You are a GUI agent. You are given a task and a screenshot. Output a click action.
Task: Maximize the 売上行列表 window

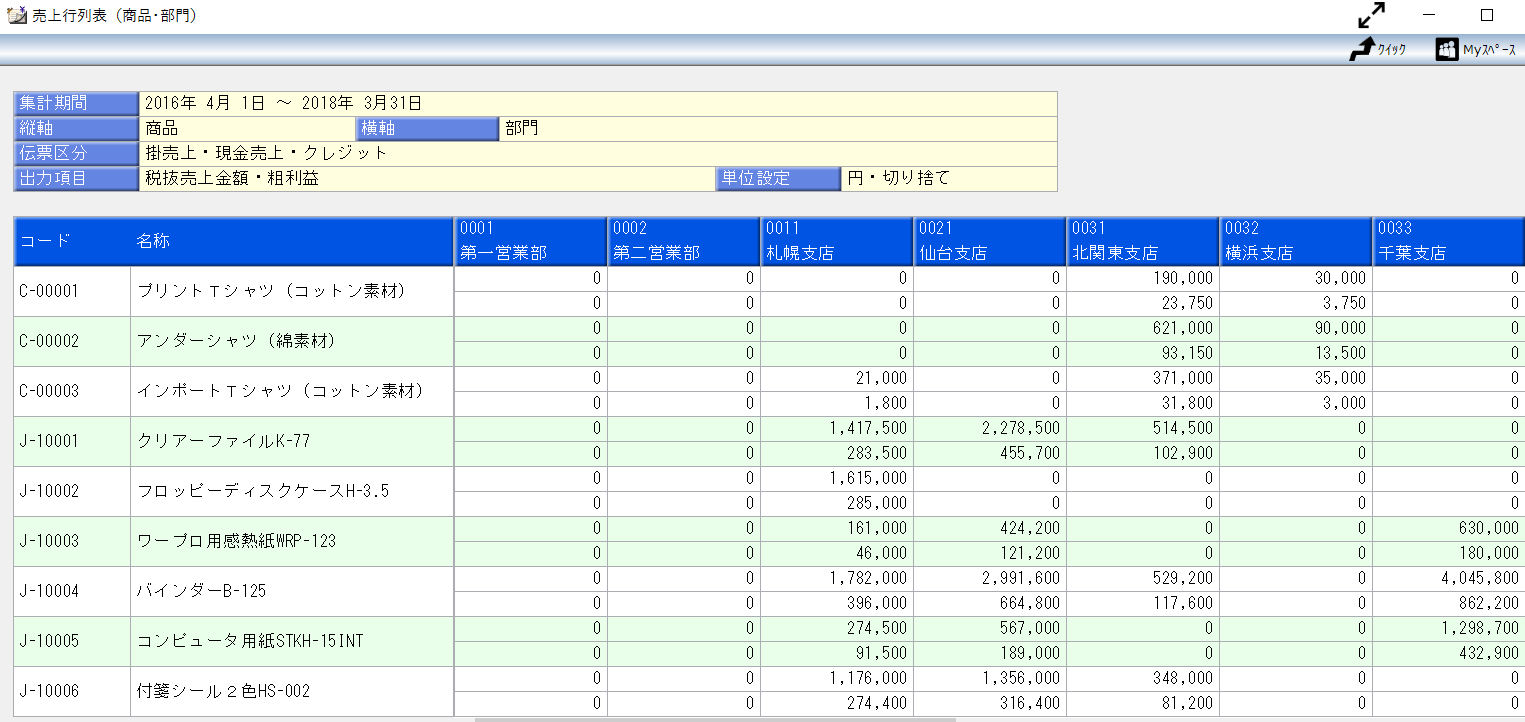1487,15
